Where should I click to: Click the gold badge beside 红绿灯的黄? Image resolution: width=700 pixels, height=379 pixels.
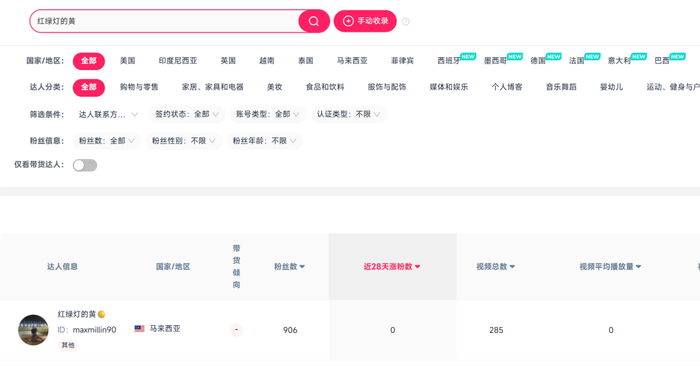tap(102, 314)
